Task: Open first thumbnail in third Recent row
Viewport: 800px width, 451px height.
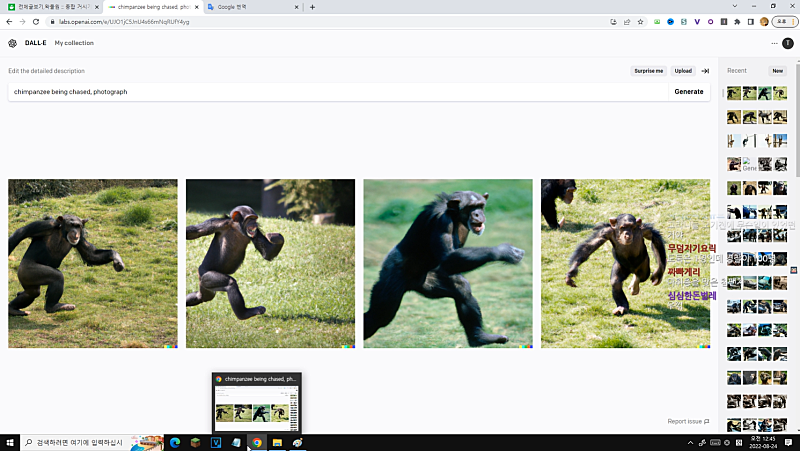Action: click(x=734, y=141)
